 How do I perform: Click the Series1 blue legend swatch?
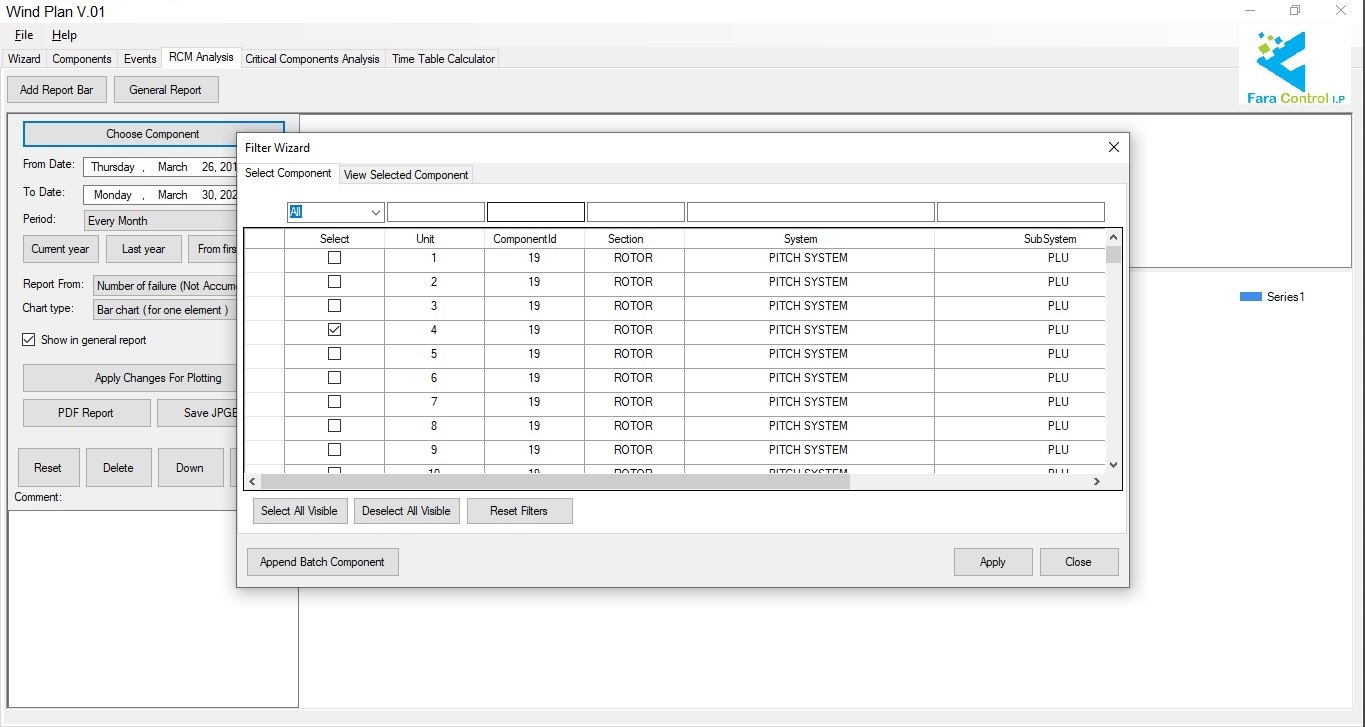1250,297
